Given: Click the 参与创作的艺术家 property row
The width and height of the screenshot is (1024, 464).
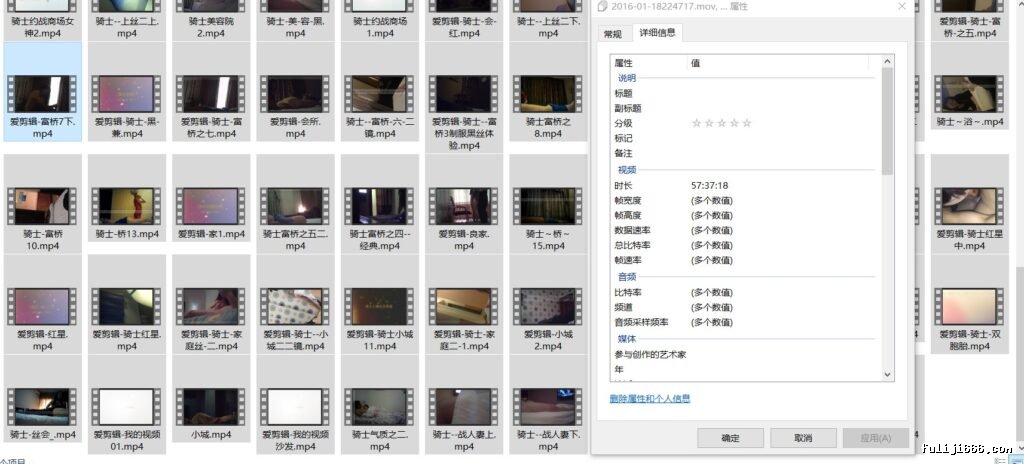Looking at the screenshot, I should (746, 354).
